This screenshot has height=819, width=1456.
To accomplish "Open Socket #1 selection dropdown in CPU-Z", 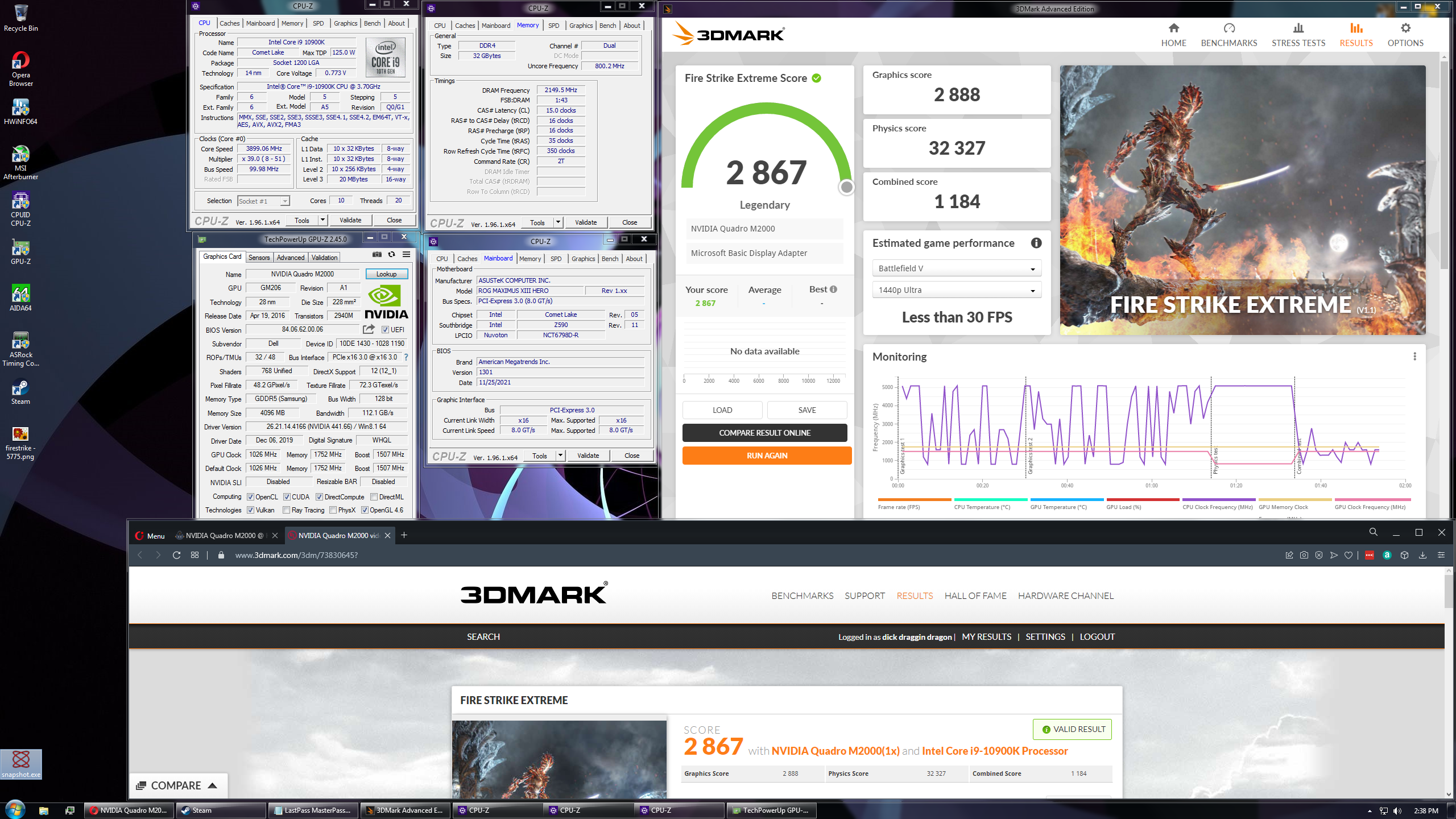I will pos(263,201).
